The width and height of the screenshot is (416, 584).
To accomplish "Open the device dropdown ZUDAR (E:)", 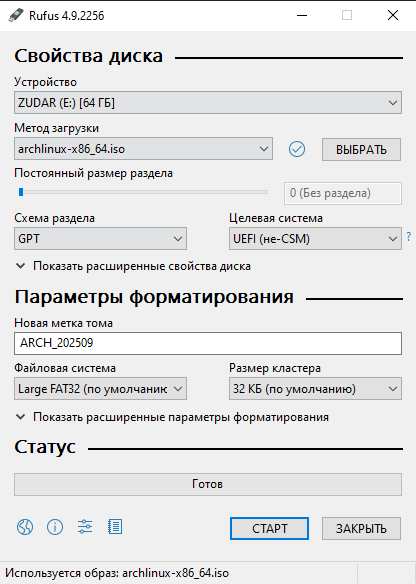I will 208,102.
